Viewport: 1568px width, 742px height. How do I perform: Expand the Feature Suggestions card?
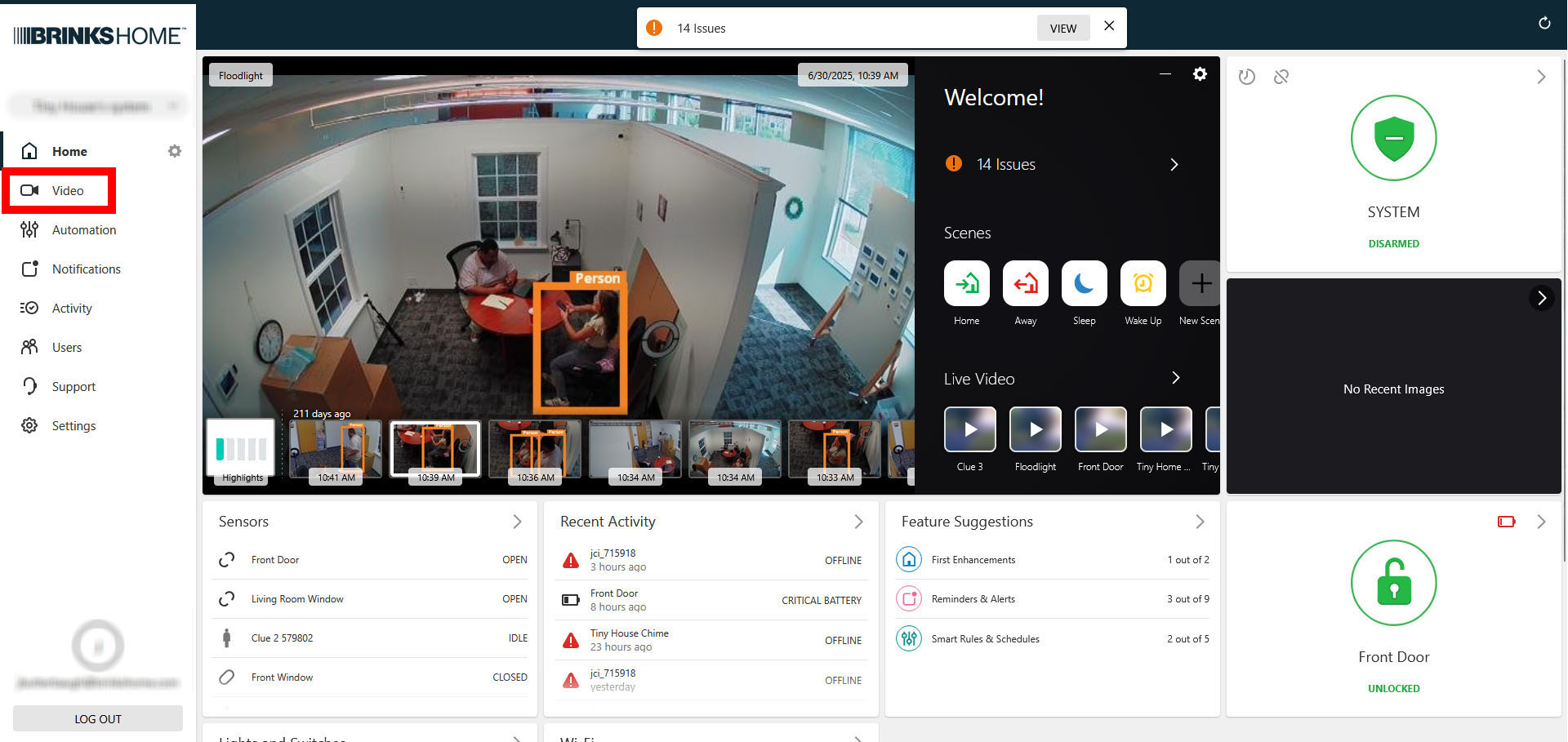pyautogui.click(x=1200, y=522)
